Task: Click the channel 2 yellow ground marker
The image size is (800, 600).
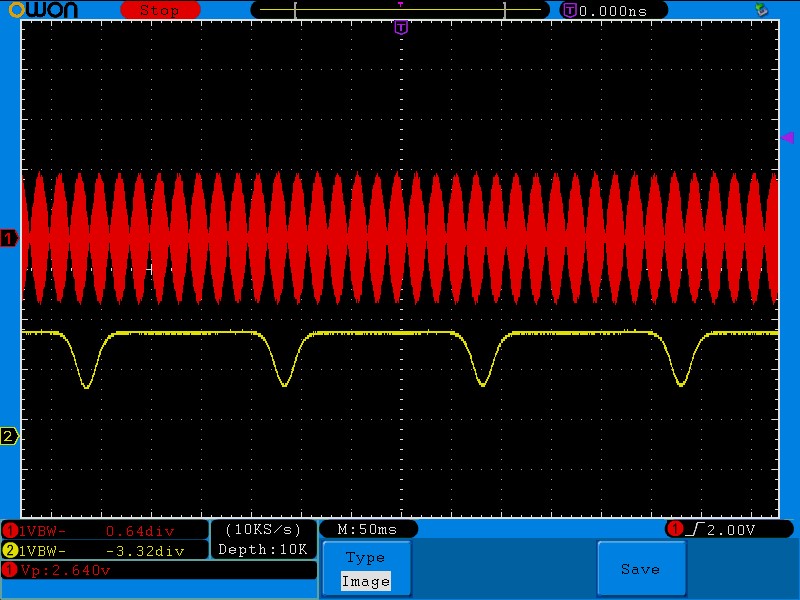Action: point(9,436)
